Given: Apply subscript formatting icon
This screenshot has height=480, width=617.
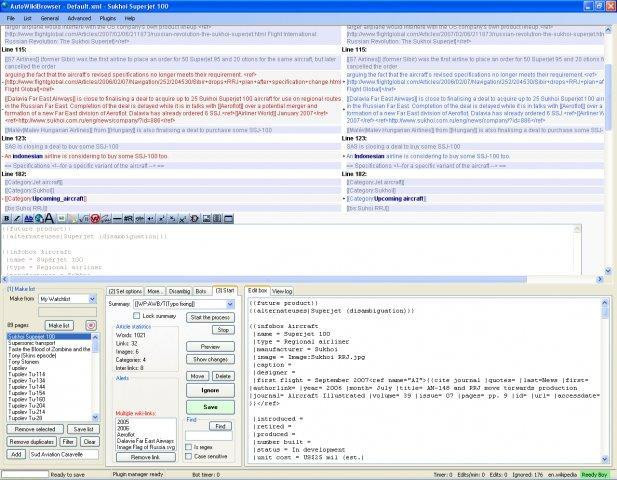Looking at the screenshot, I should coord(172,218).
